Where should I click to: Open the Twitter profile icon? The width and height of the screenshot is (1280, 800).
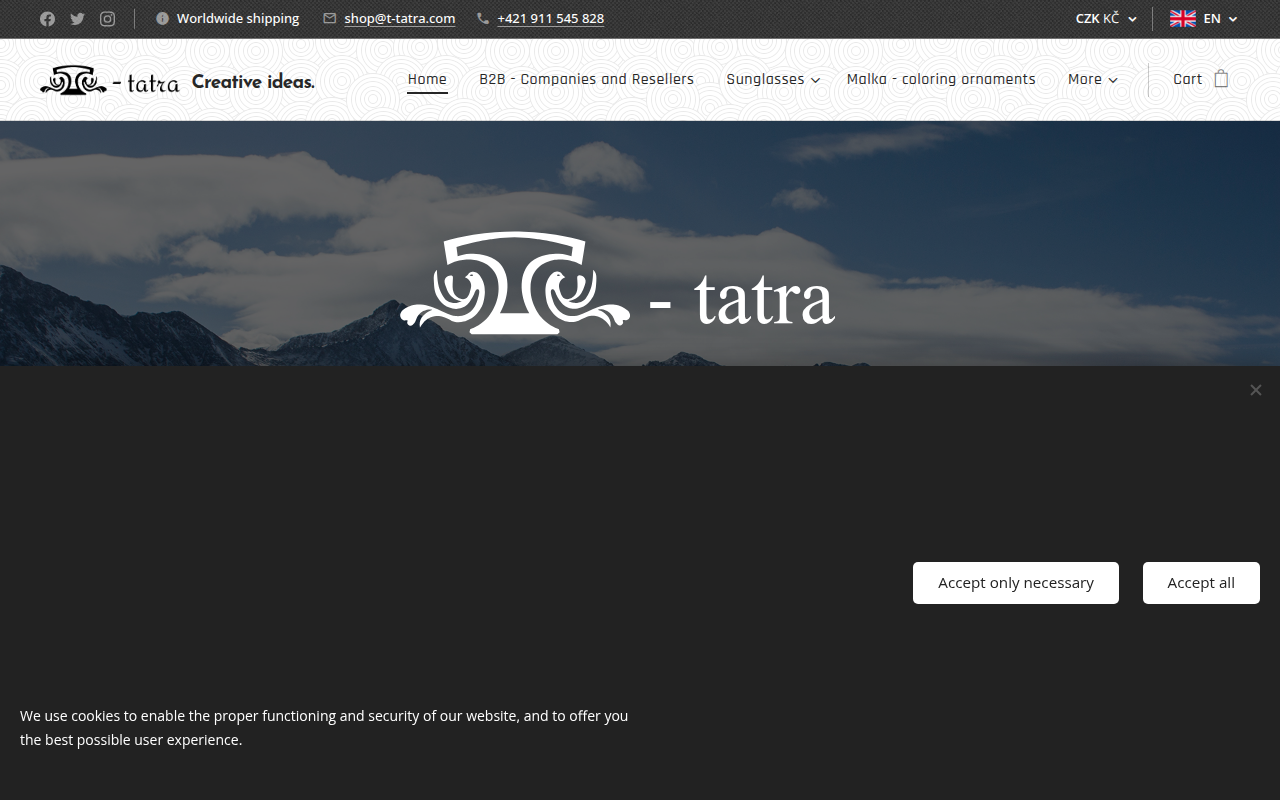[x=77, y=19]
